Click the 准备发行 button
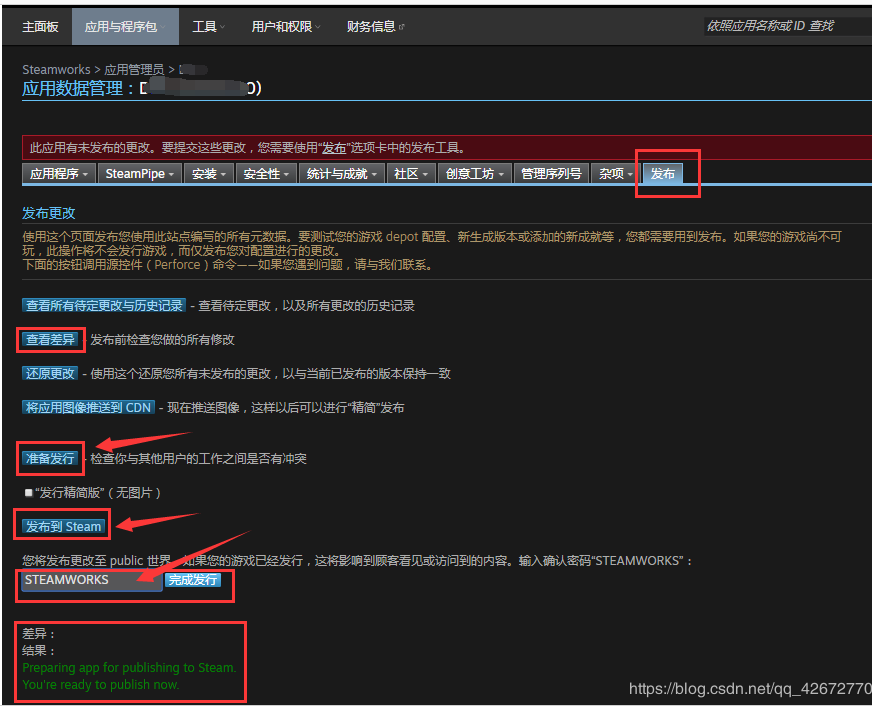 coord(50,458)
